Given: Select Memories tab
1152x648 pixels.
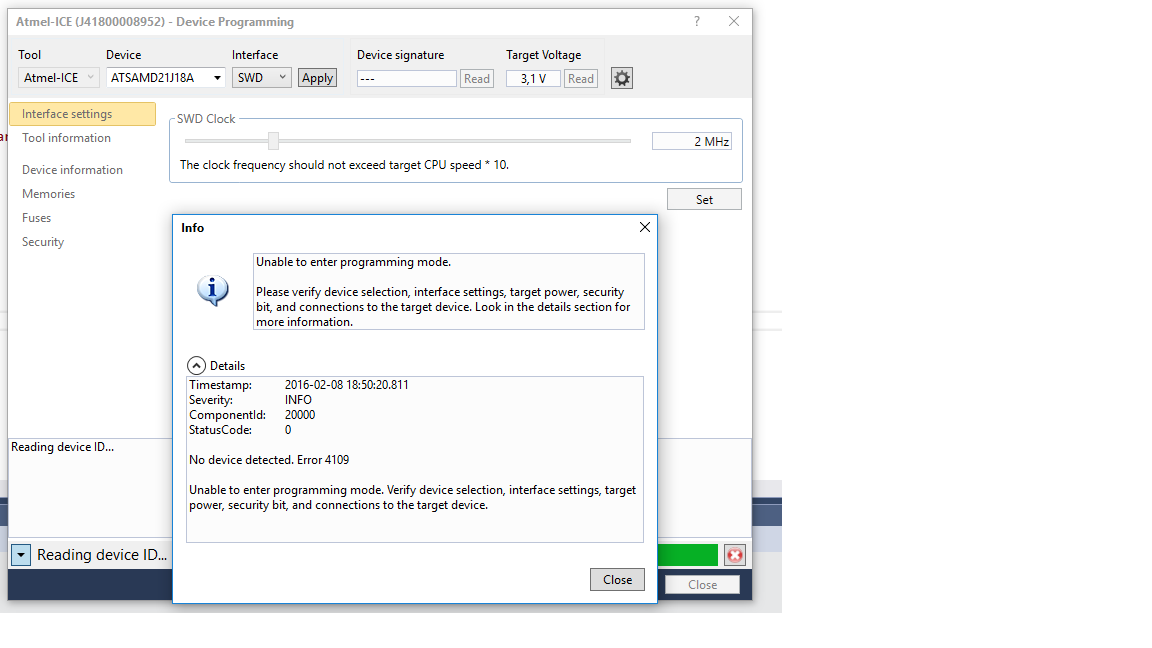Looking at the screenshot, I should pos(48,194).
